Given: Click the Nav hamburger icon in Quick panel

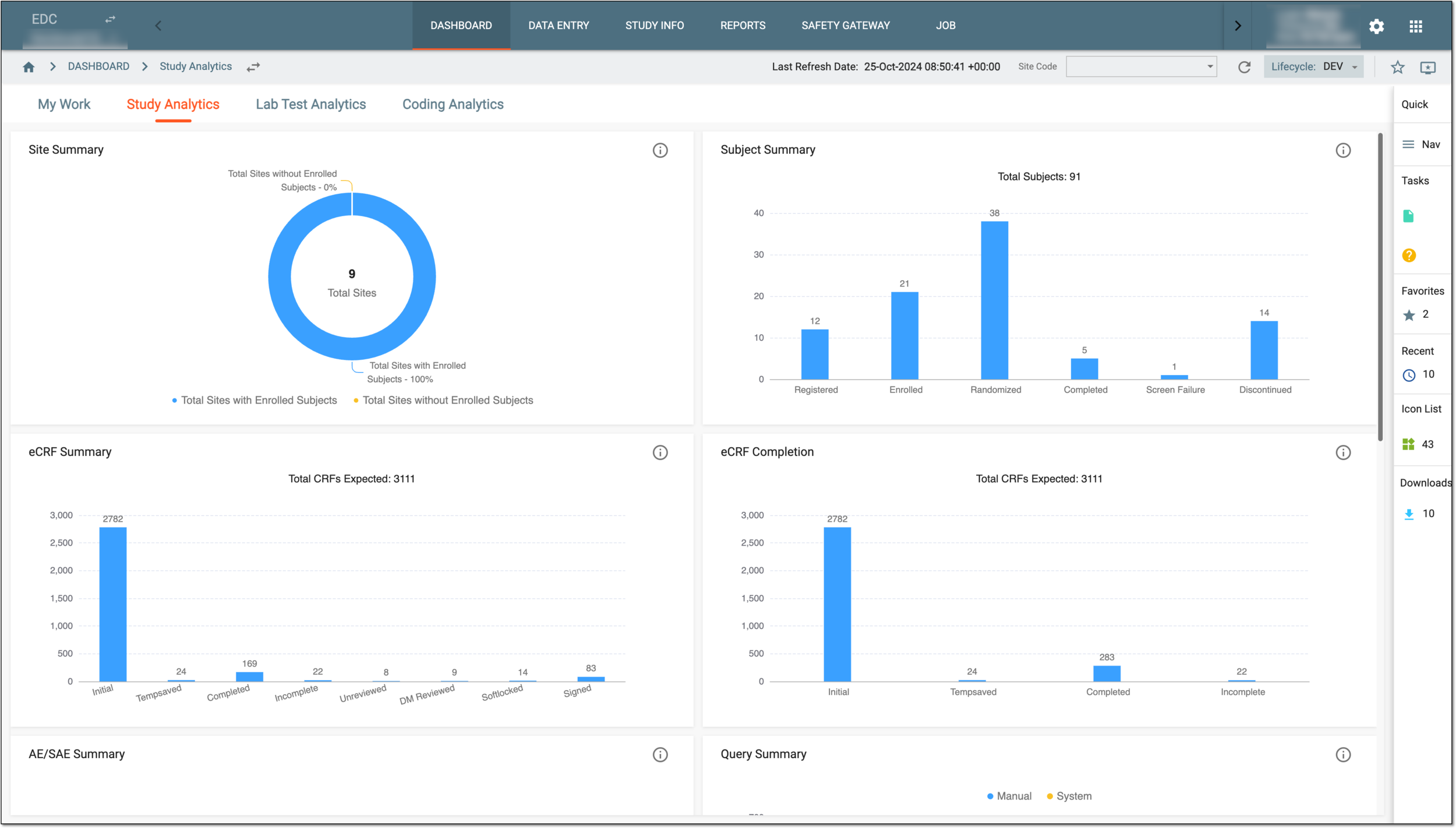Looking at the screenshot, I should [1408, 144].
